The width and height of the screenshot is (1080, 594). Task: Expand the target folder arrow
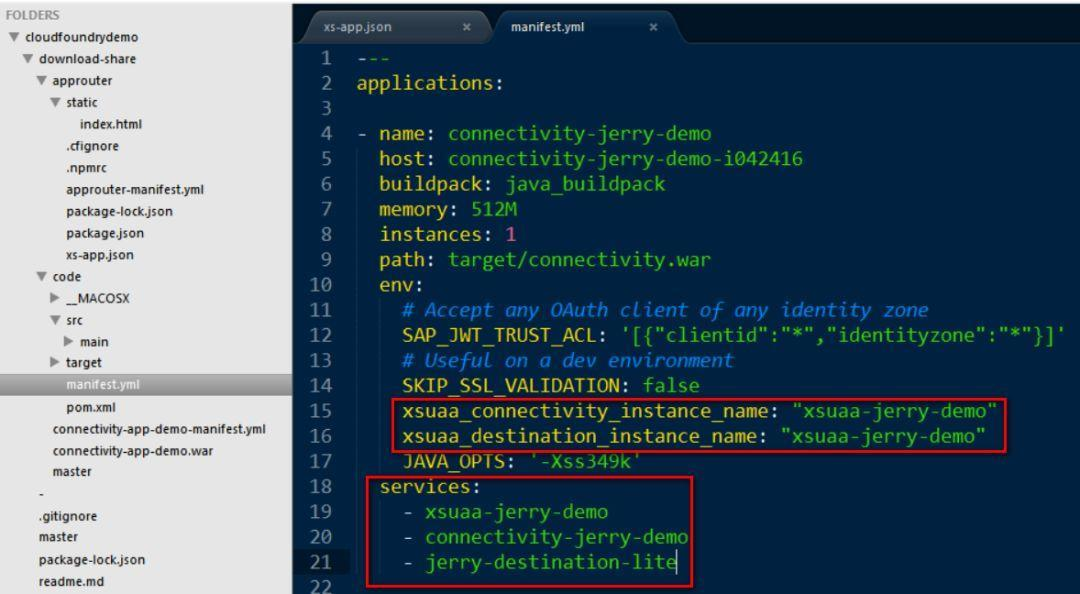coord(55,362)
